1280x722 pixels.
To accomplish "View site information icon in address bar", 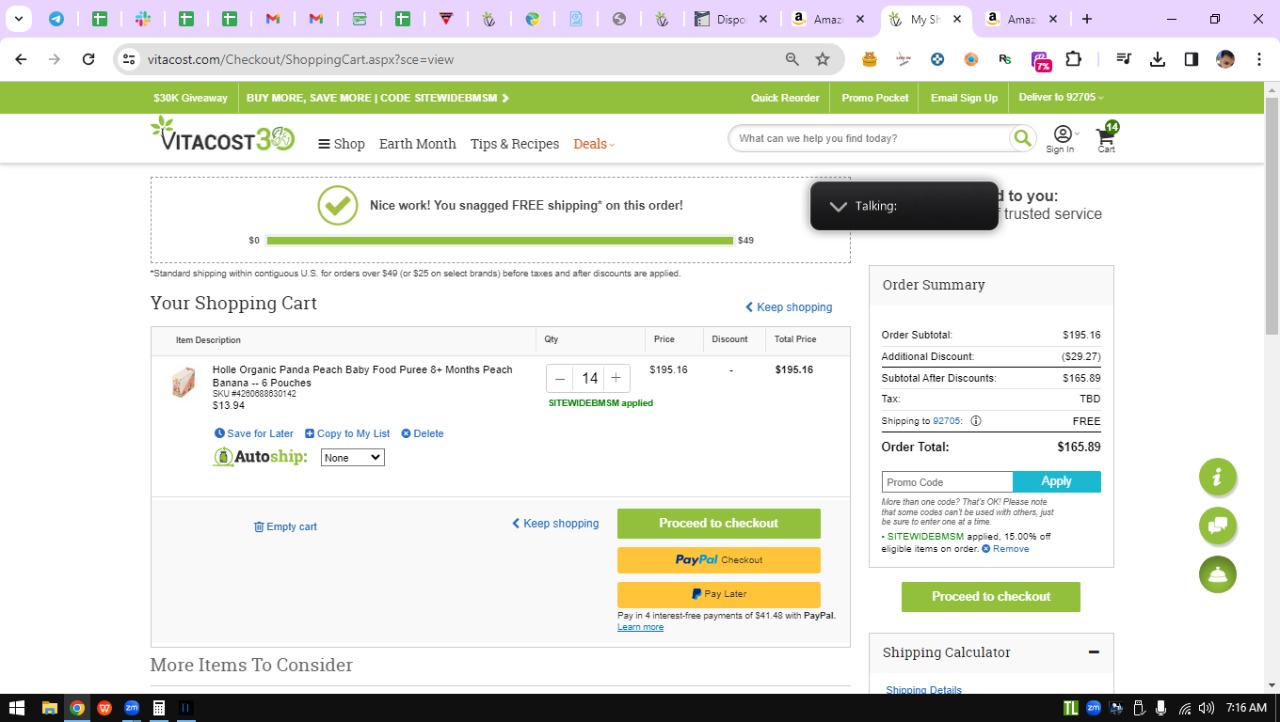I will point(128,59).
